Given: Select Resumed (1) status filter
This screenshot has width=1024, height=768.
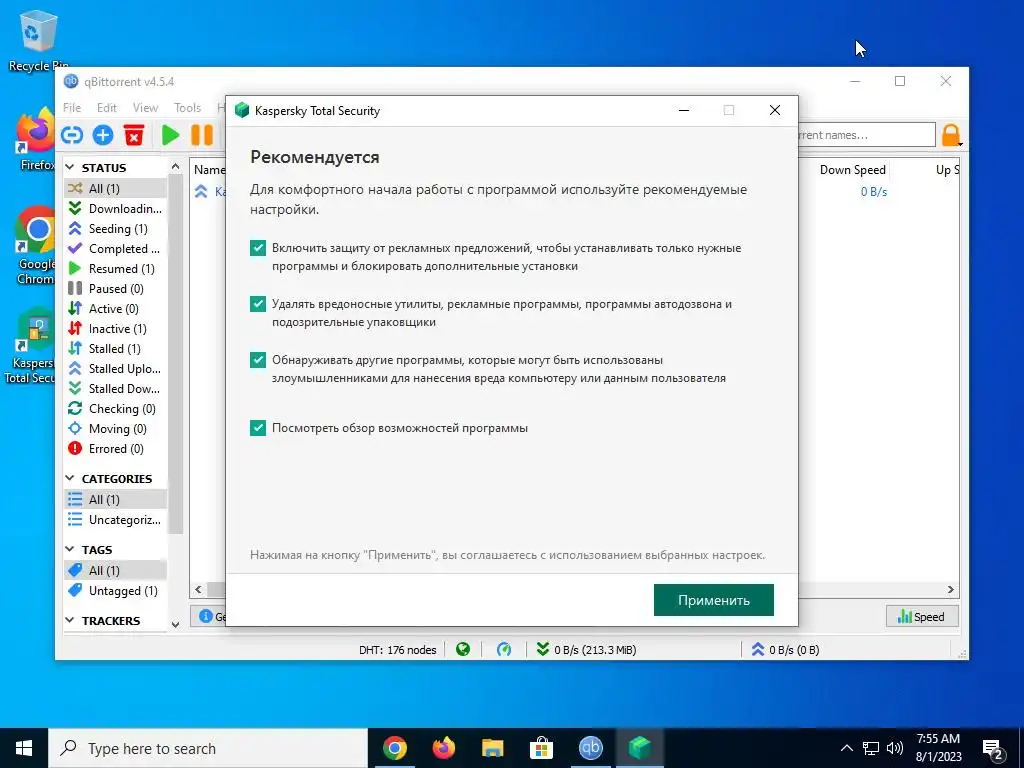Looking at the screenshot, I should coord(115,268).
